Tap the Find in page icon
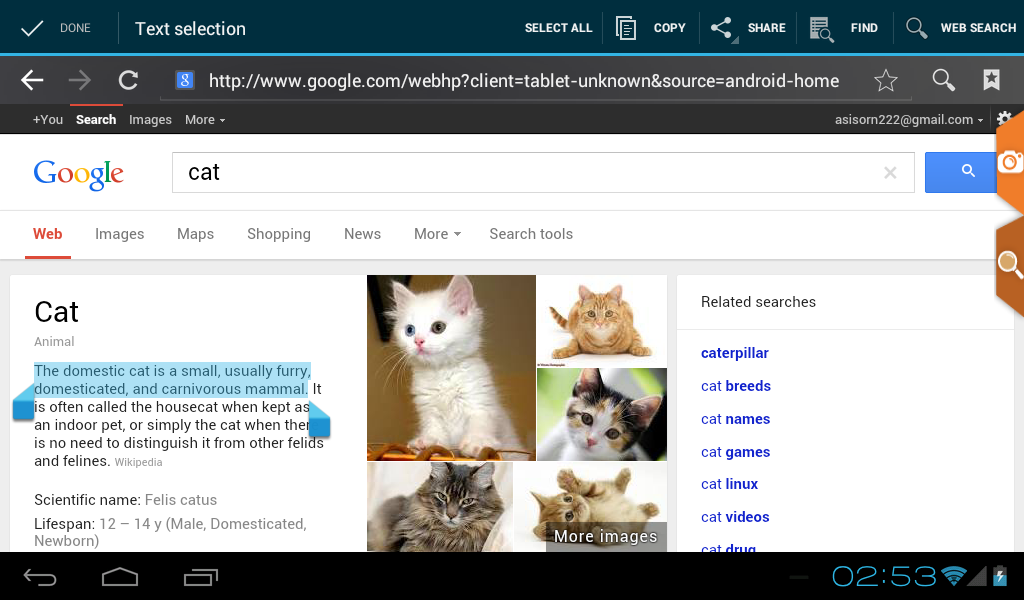The height and width of the screenshot is (600, 1024). pyautogui.click(x=822, y=29)
